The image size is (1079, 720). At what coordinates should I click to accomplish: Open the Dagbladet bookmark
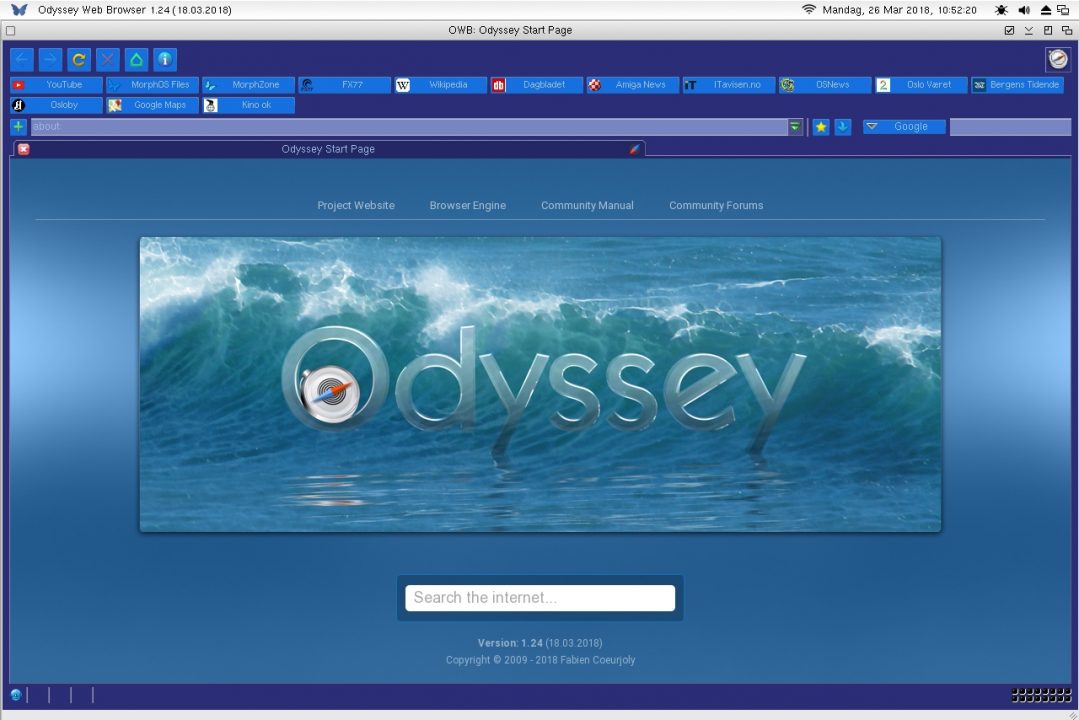[537, 85]
